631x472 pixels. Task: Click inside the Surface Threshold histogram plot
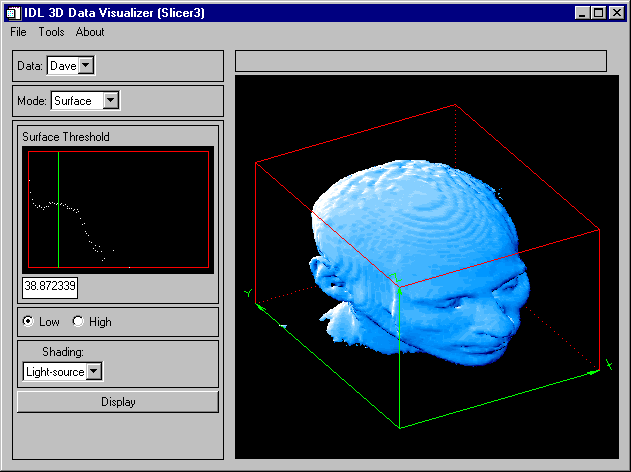point(118,209)
